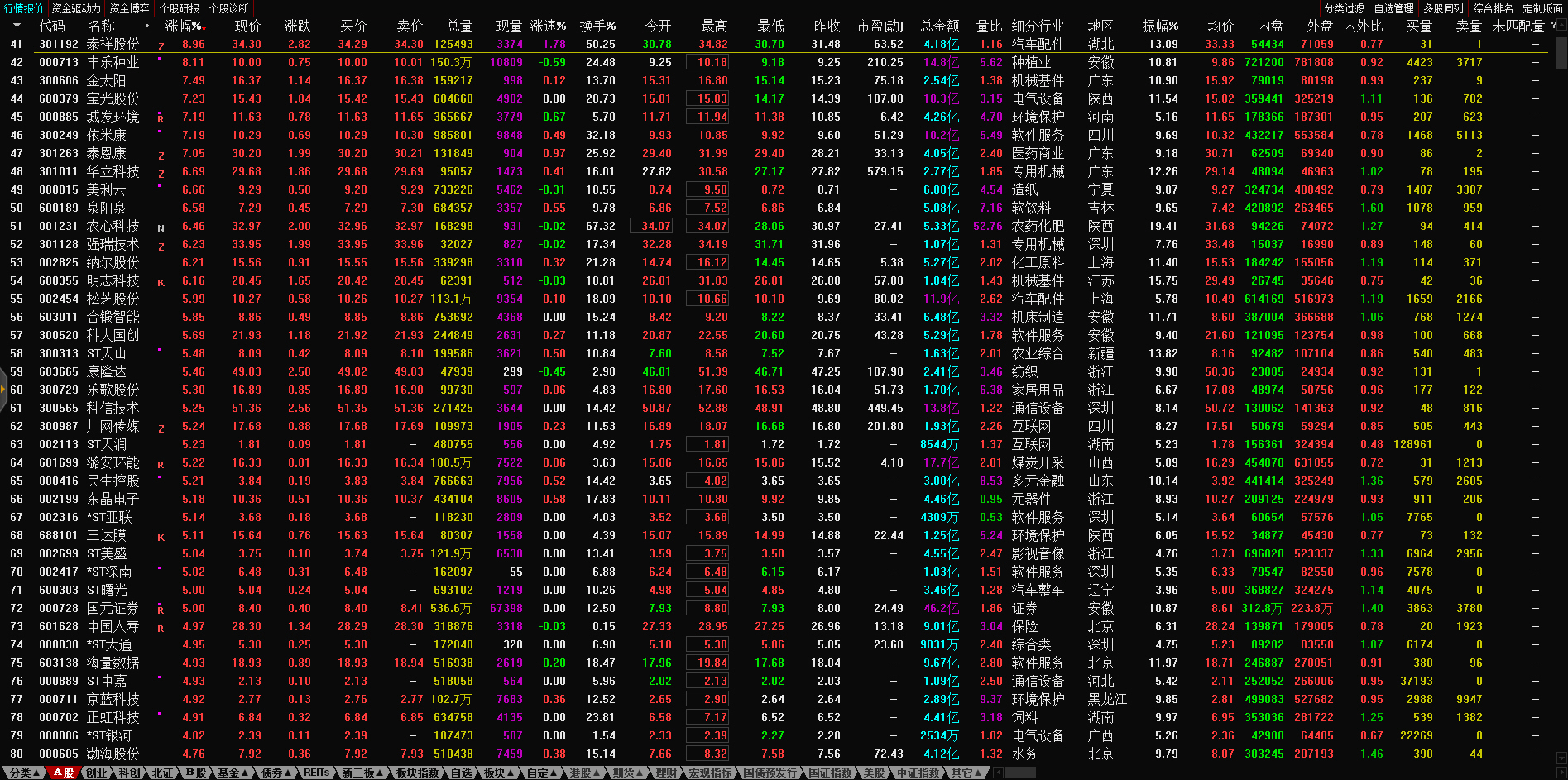
Task: Click the Z marker beside 泰祥股份
Action: click(x=161, y=46)
